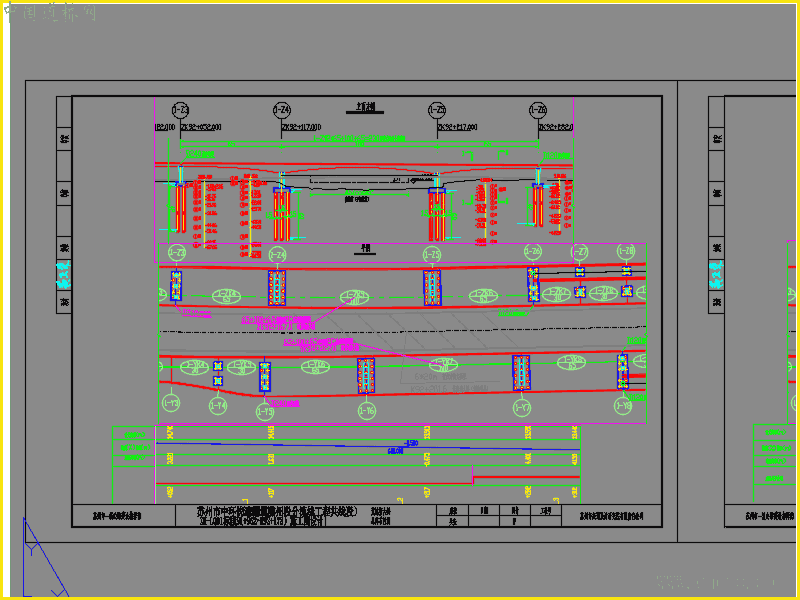800x600 pixels.
Task: Click magenta 65+100+65 note with ZK92 station
Action: pos(279,323)
